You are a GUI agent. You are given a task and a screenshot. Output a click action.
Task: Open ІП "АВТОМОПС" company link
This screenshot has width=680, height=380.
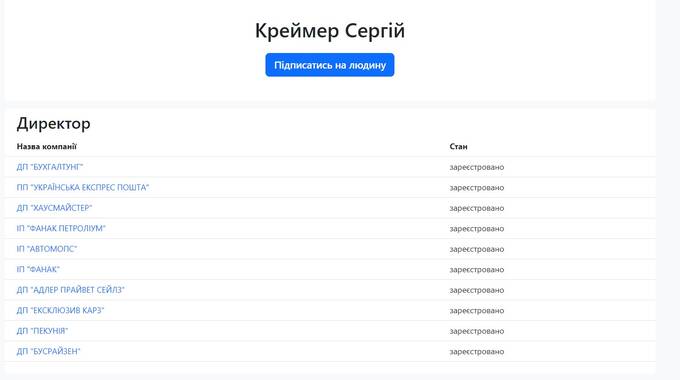point(47,249)
